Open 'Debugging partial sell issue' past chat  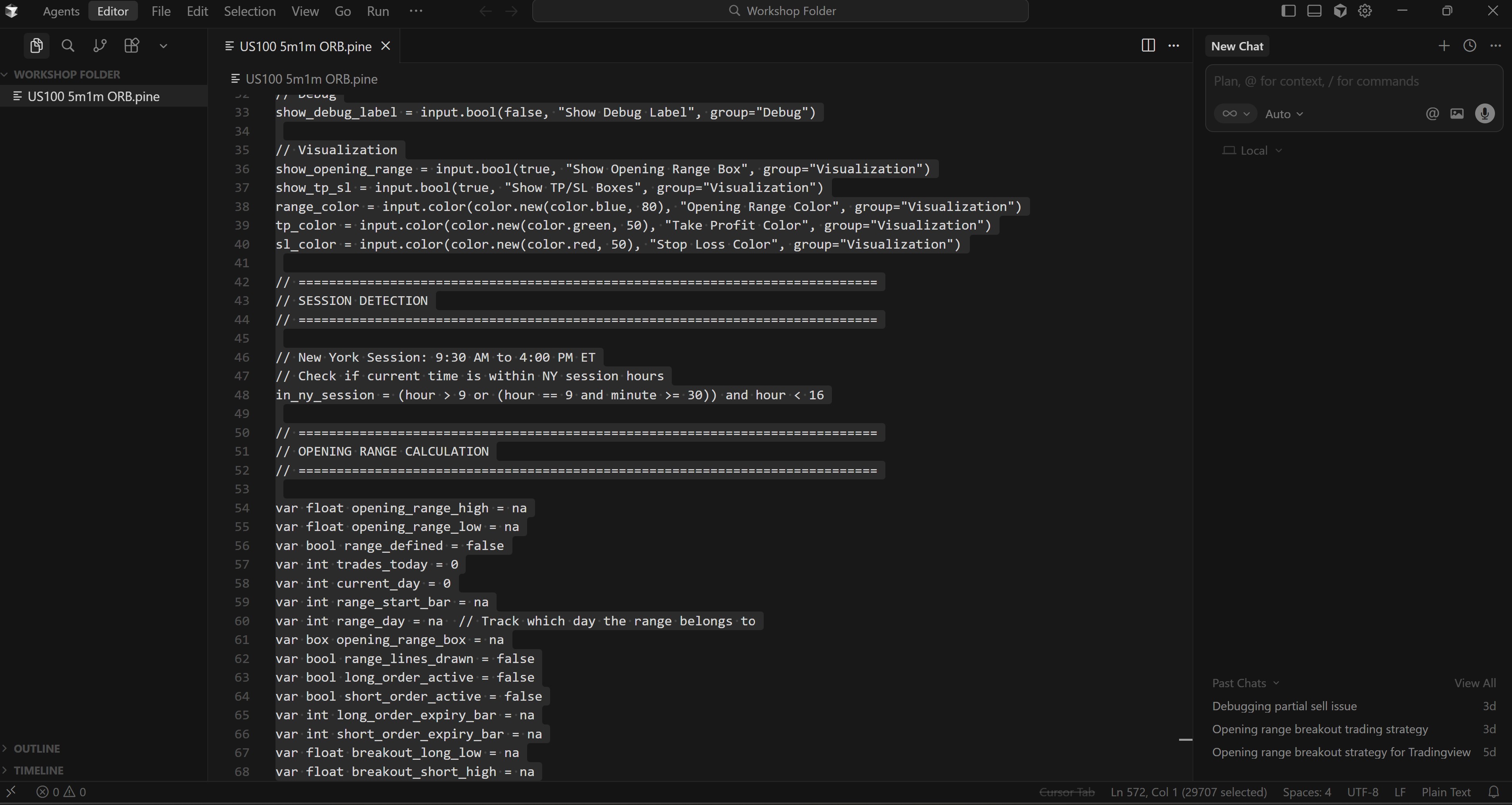1284,706
